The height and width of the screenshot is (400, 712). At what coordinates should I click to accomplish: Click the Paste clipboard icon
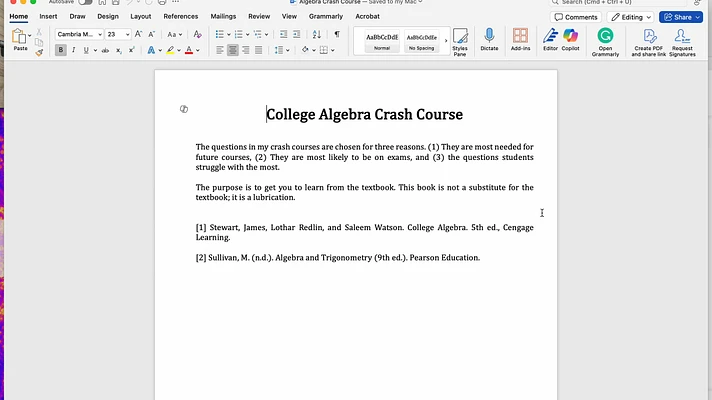point(19,36)
